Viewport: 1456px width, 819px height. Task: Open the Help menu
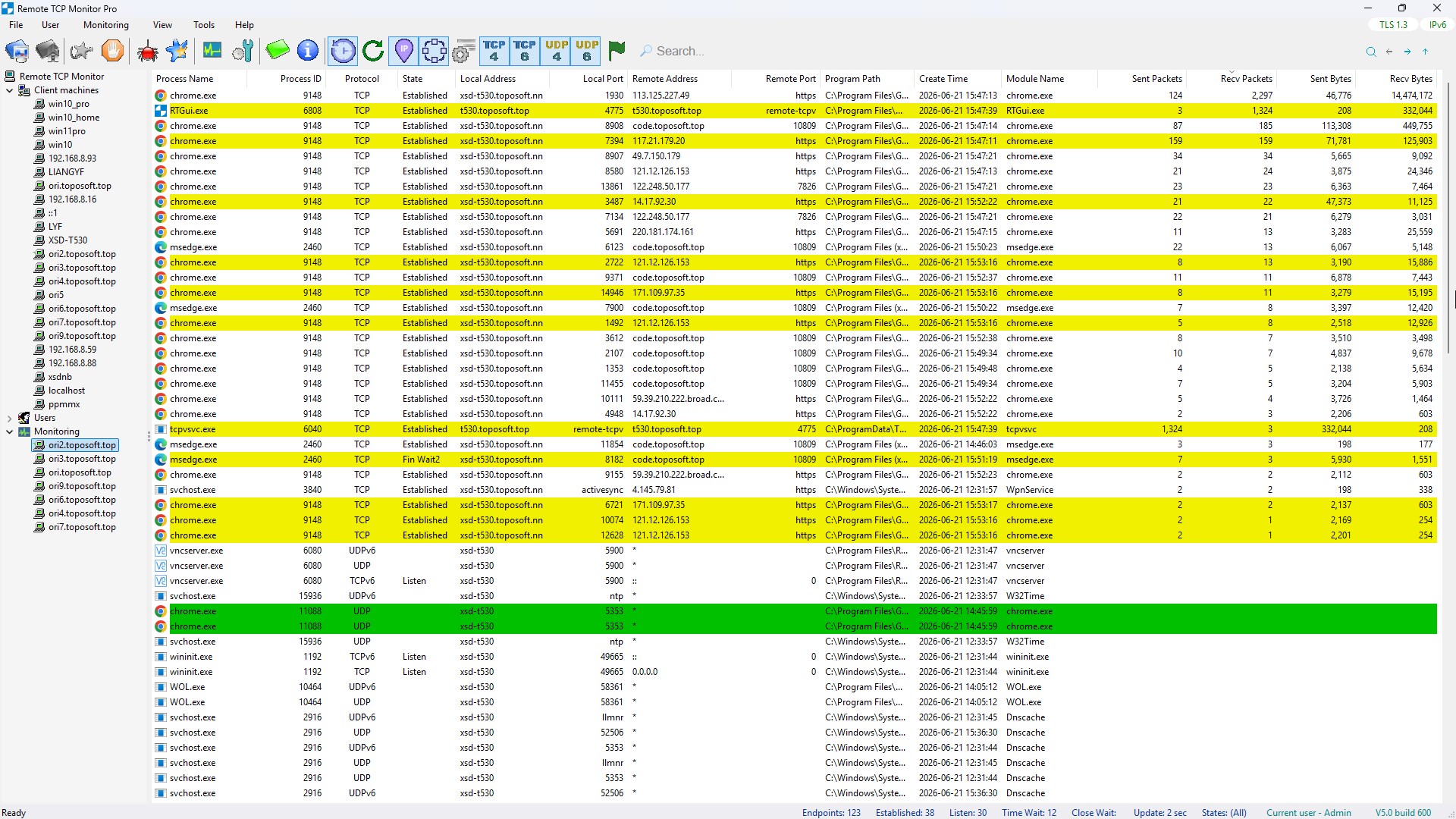point(244,25)
